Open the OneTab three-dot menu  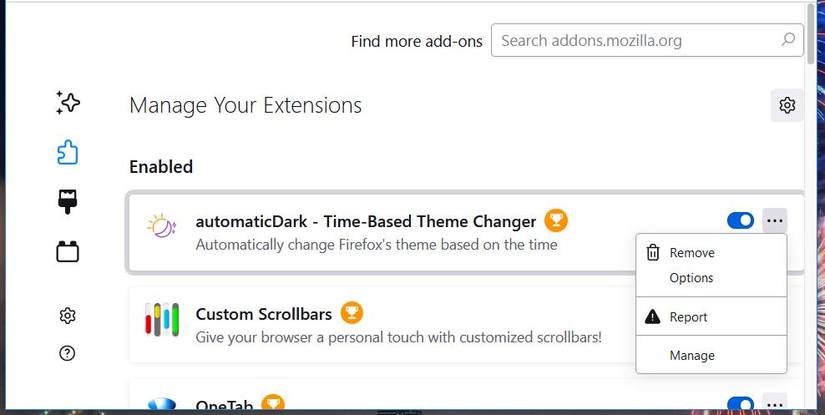pyautogui.click(x=775, y=404)
